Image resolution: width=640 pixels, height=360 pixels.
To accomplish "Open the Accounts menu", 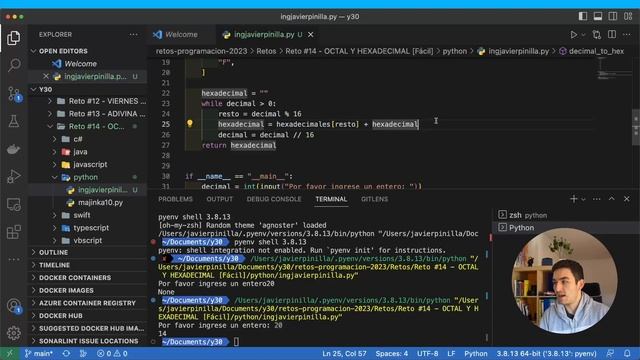I will (14, 306).
